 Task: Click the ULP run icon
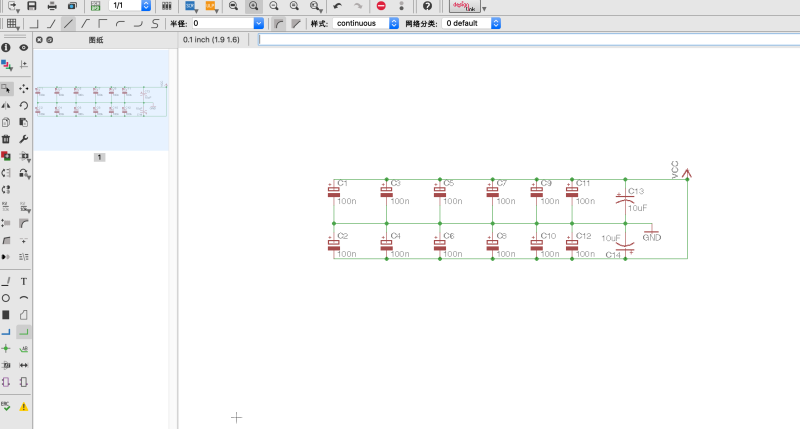(211, 6)
